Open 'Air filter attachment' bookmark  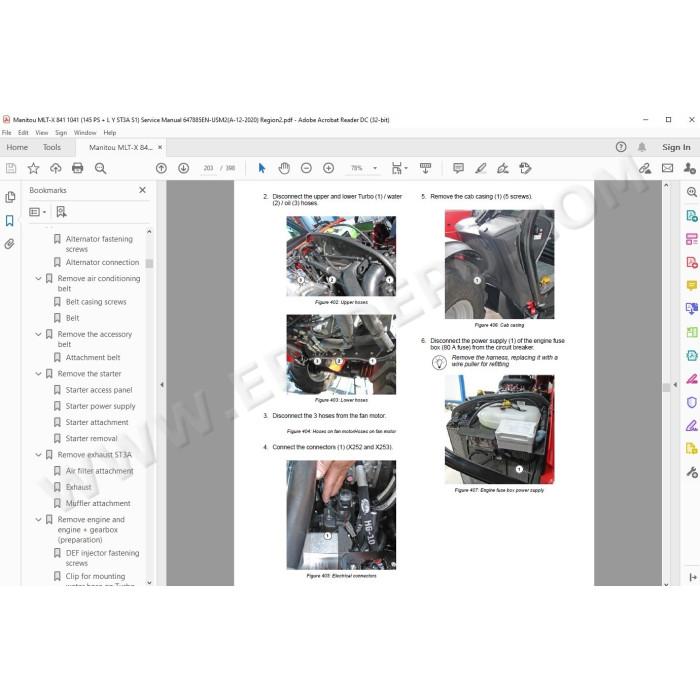click(x=100, y=471)
